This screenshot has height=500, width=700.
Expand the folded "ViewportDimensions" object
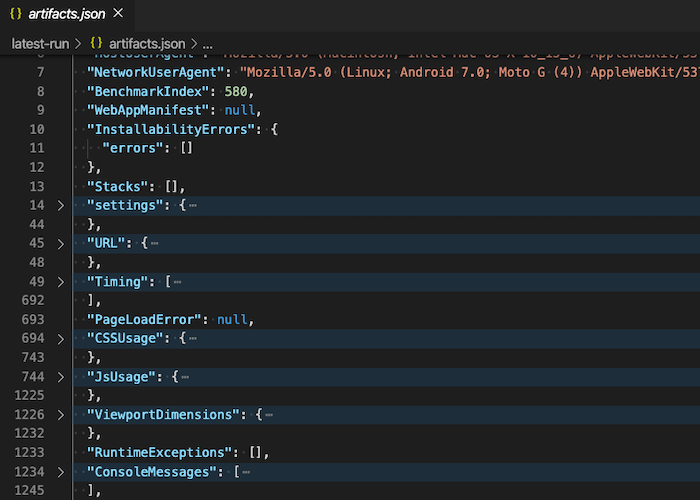pyautogui.click(x=61, y=415)
